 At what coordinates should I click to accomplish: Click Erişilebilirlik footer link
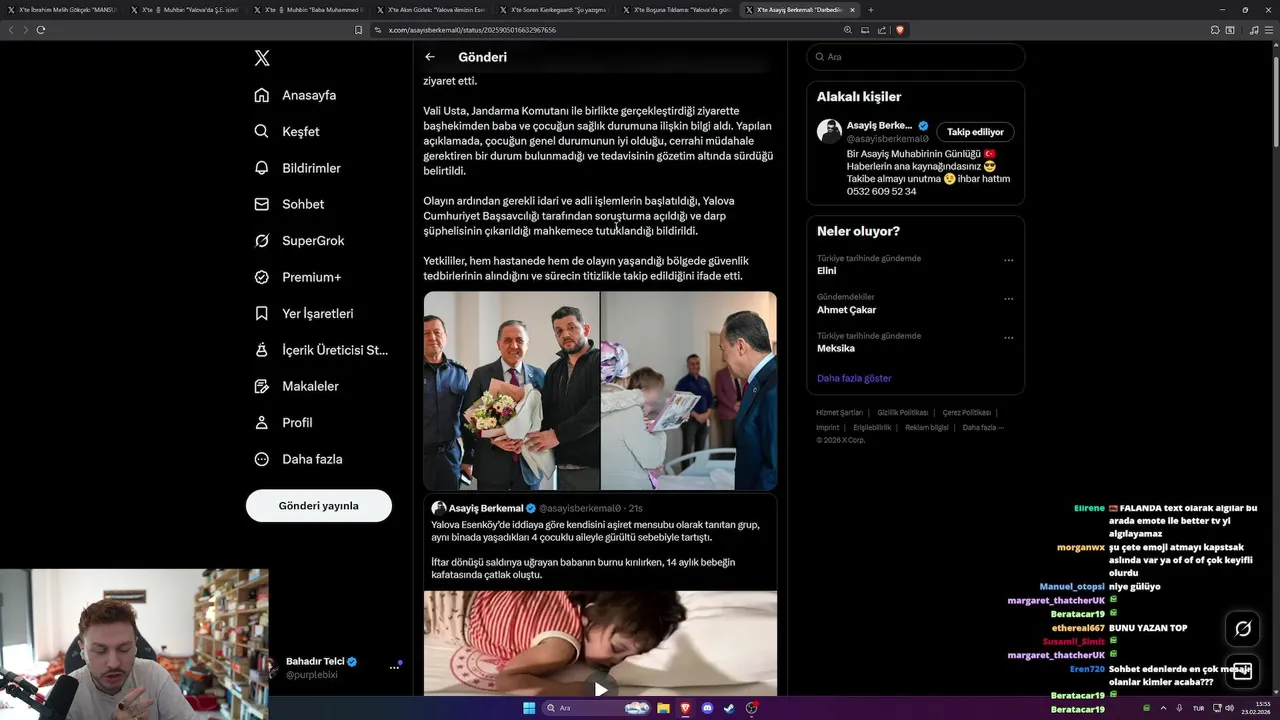872,428
